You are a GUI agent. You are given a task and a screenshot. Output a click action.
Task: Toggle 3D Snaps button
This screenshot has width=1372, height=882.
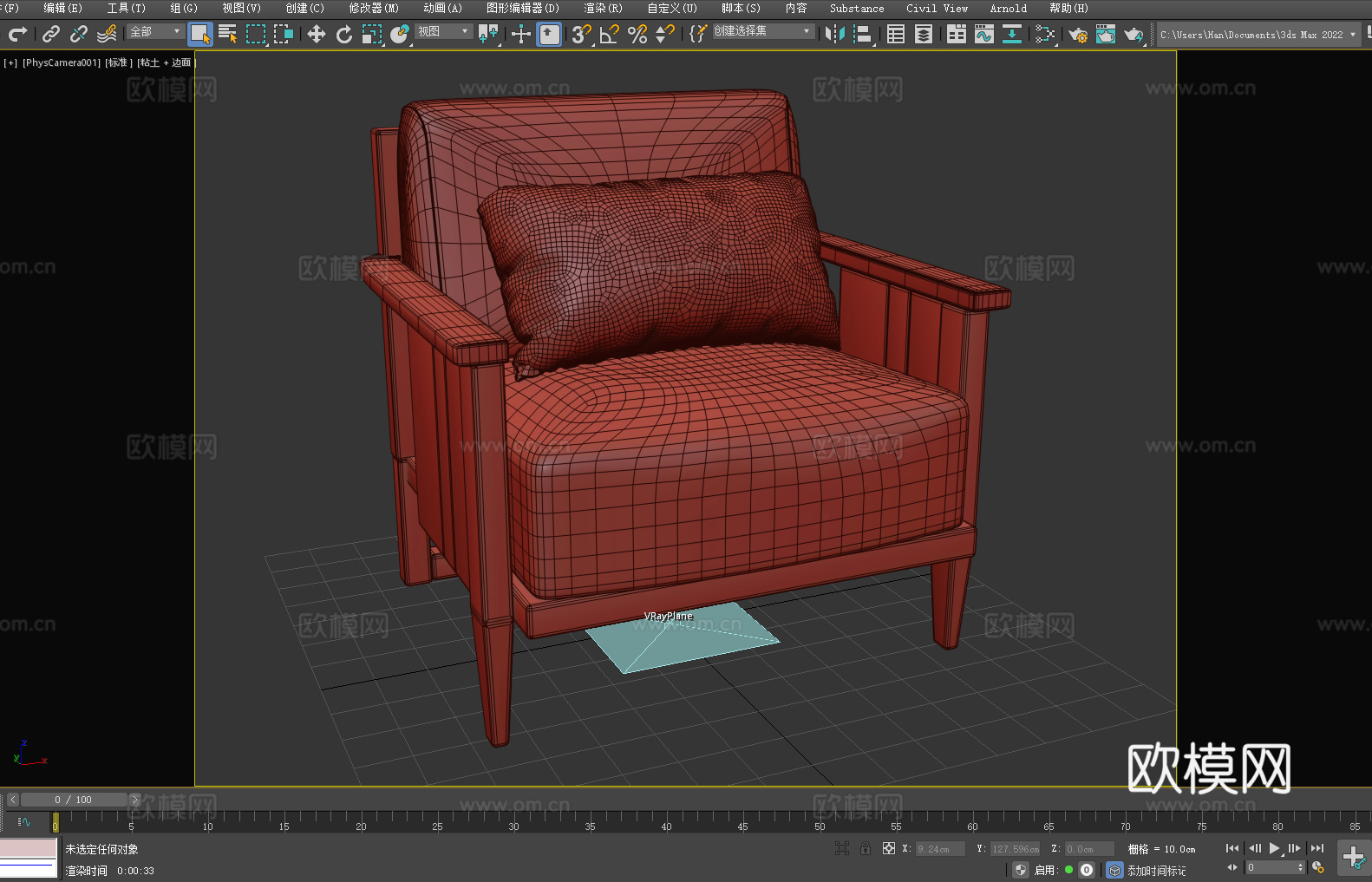pos(582,34)
